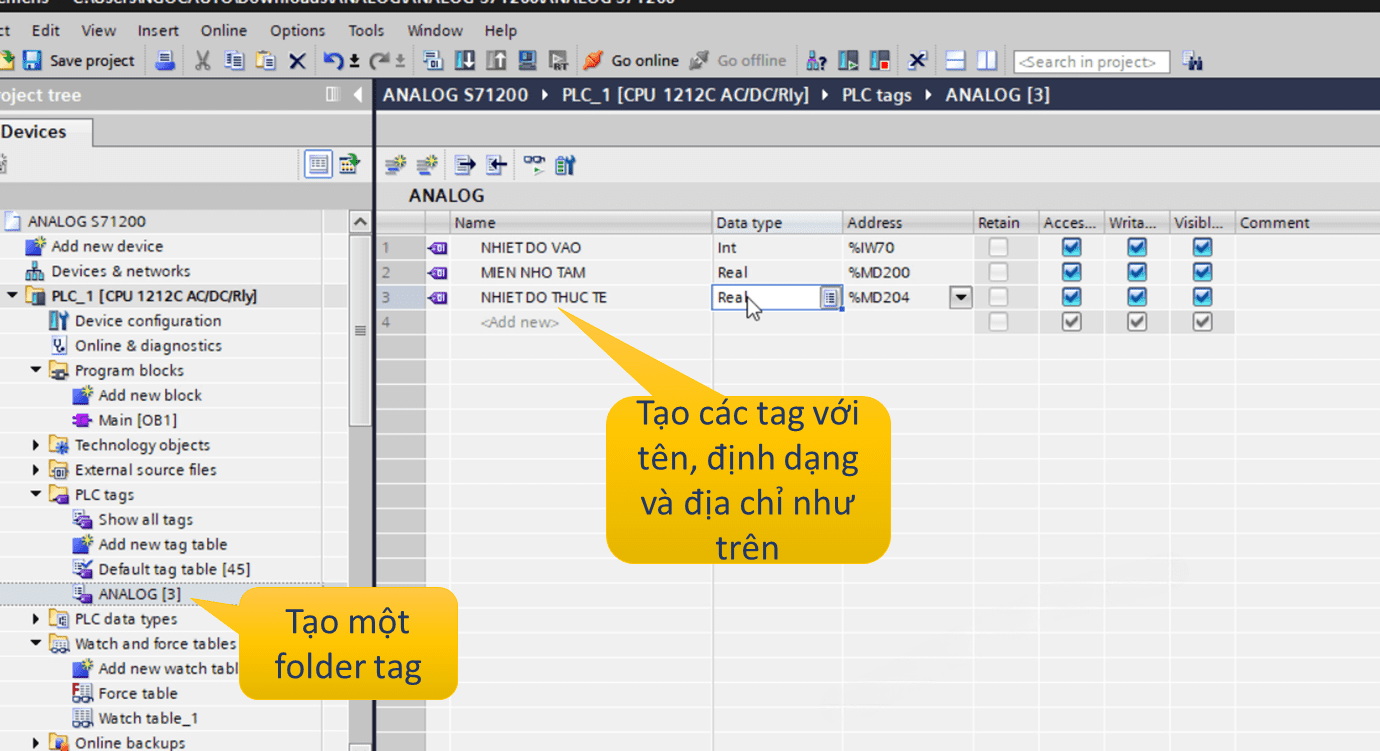
Task: Click the Monitor all glasses icon
Action: 535,165
